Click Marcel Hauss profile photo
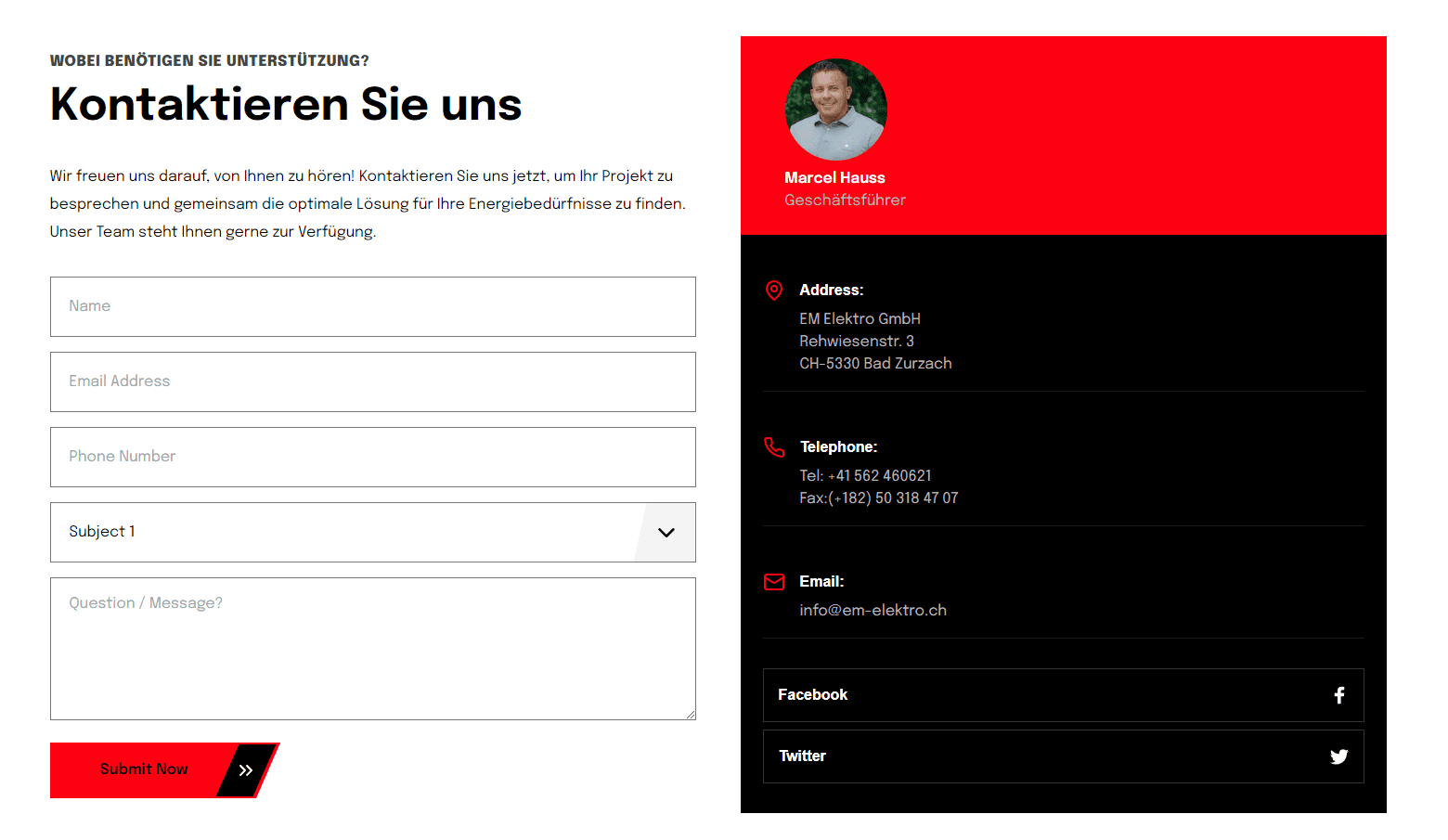1448x840 pixels. click(x=835, y=110)
